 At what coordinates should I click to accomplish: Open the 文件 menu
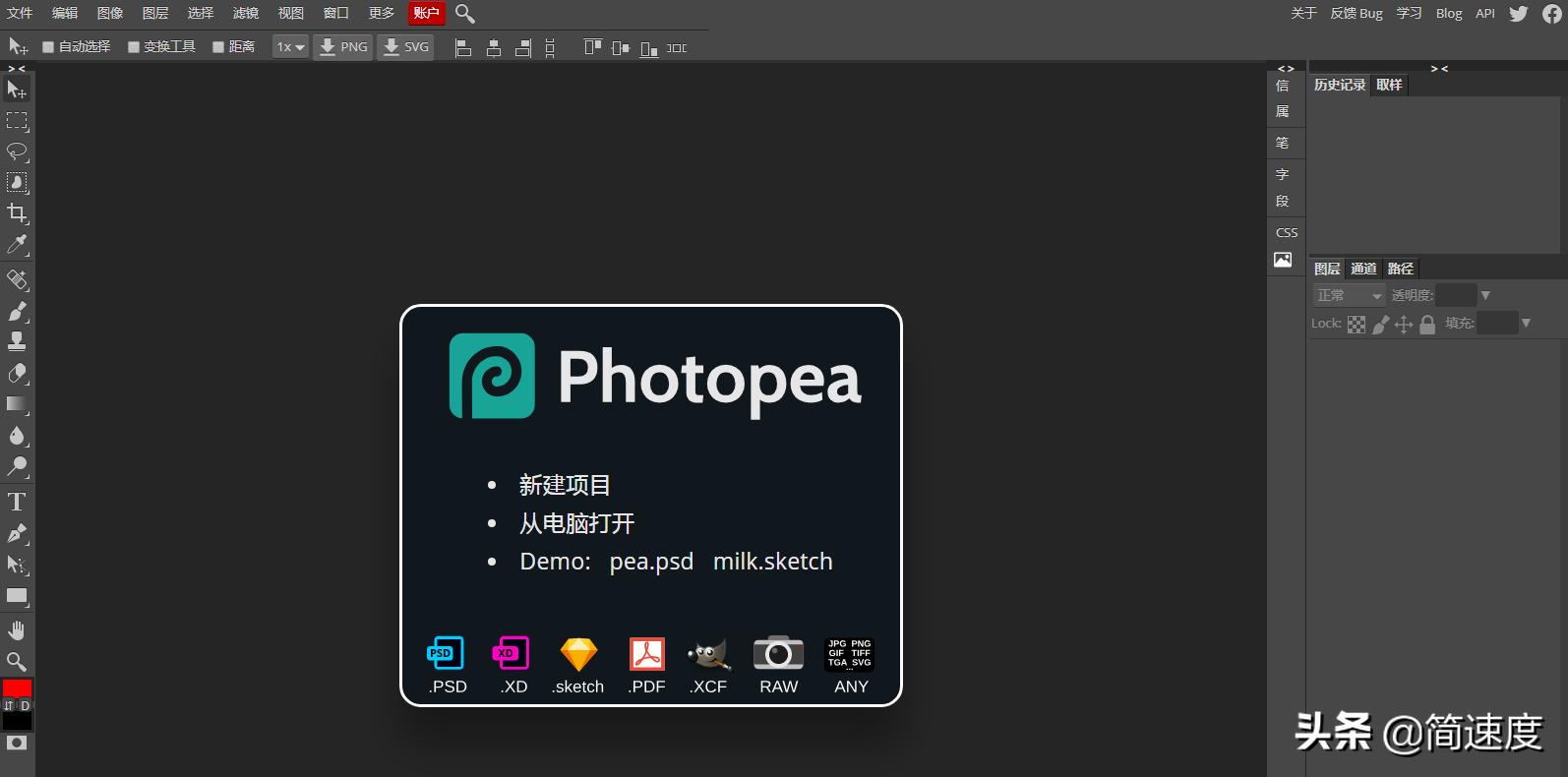[20, 14]
